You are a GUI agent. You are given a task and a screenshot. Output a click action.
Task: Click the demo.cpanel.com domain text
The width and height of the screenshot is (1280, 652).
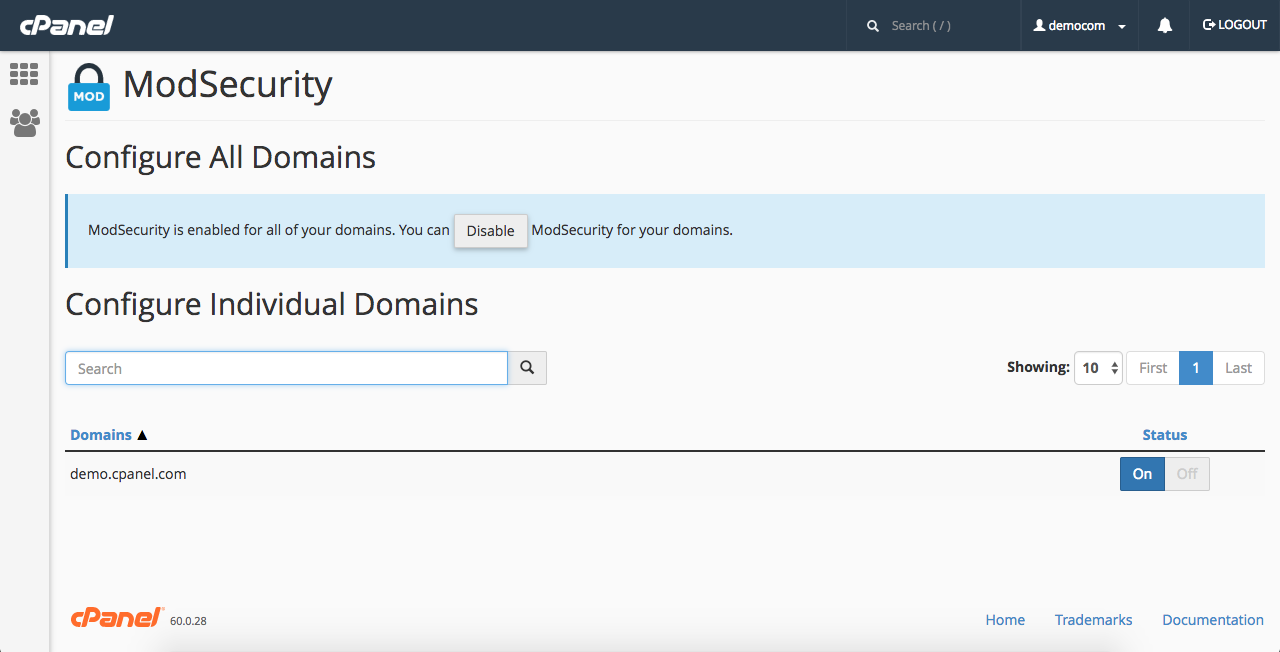click(128, 474)
